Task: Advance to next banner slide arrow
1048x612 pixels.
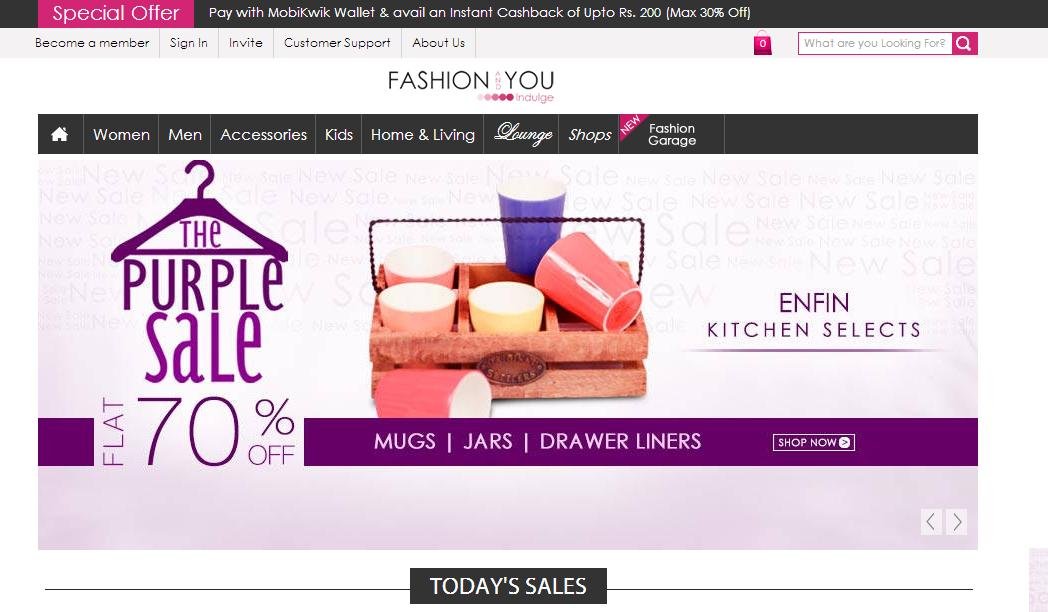Action: tap(956, 522)
